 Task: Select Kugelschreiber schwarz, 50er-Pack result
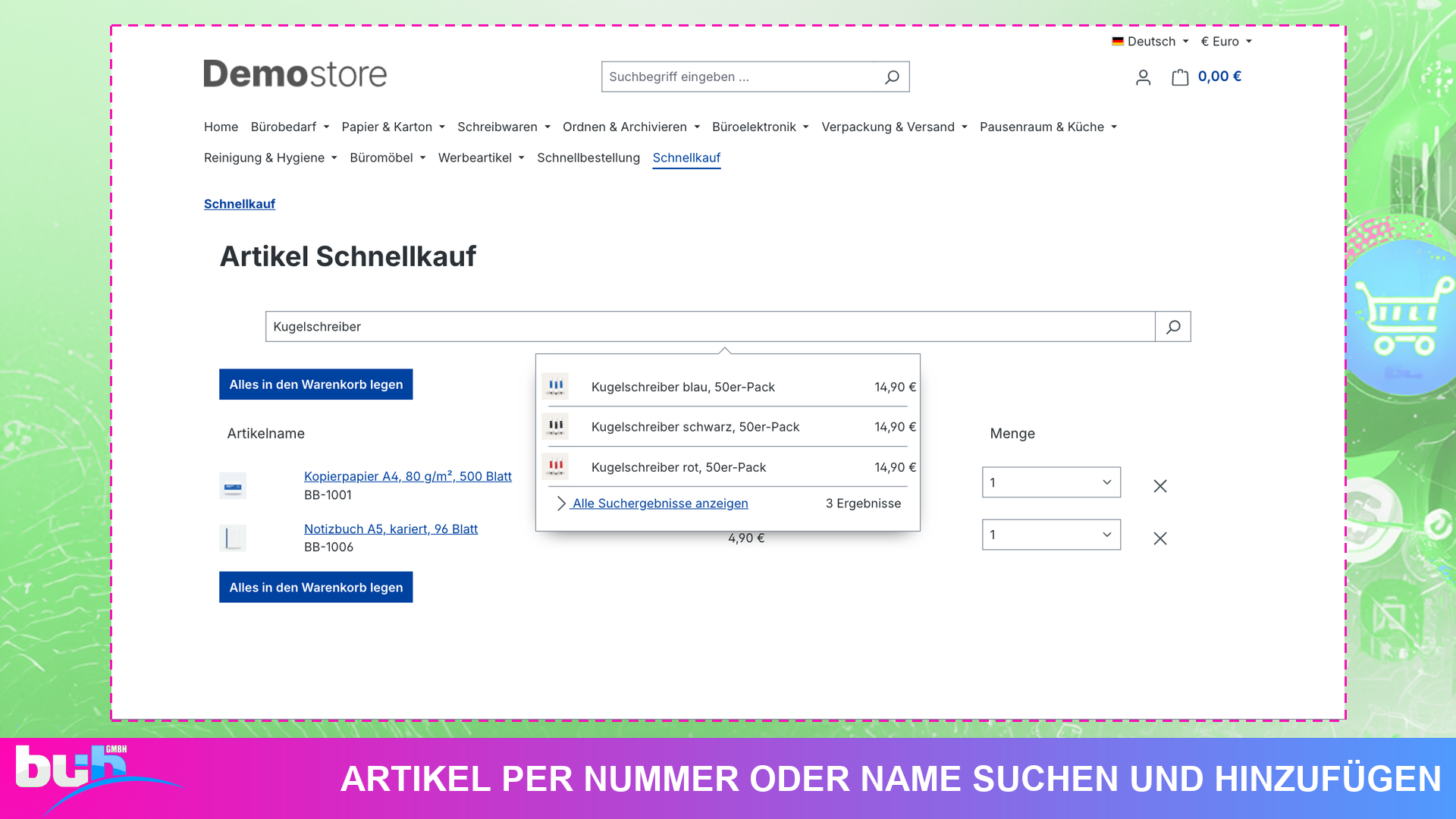pyautogui.click(x=728, y=427)
